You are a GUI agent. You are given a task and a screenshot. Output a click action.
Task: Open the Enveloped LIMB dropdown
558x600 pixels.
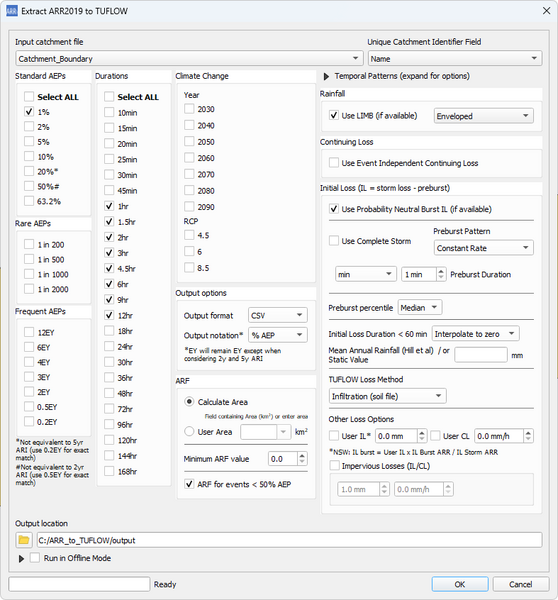(483, 116)
